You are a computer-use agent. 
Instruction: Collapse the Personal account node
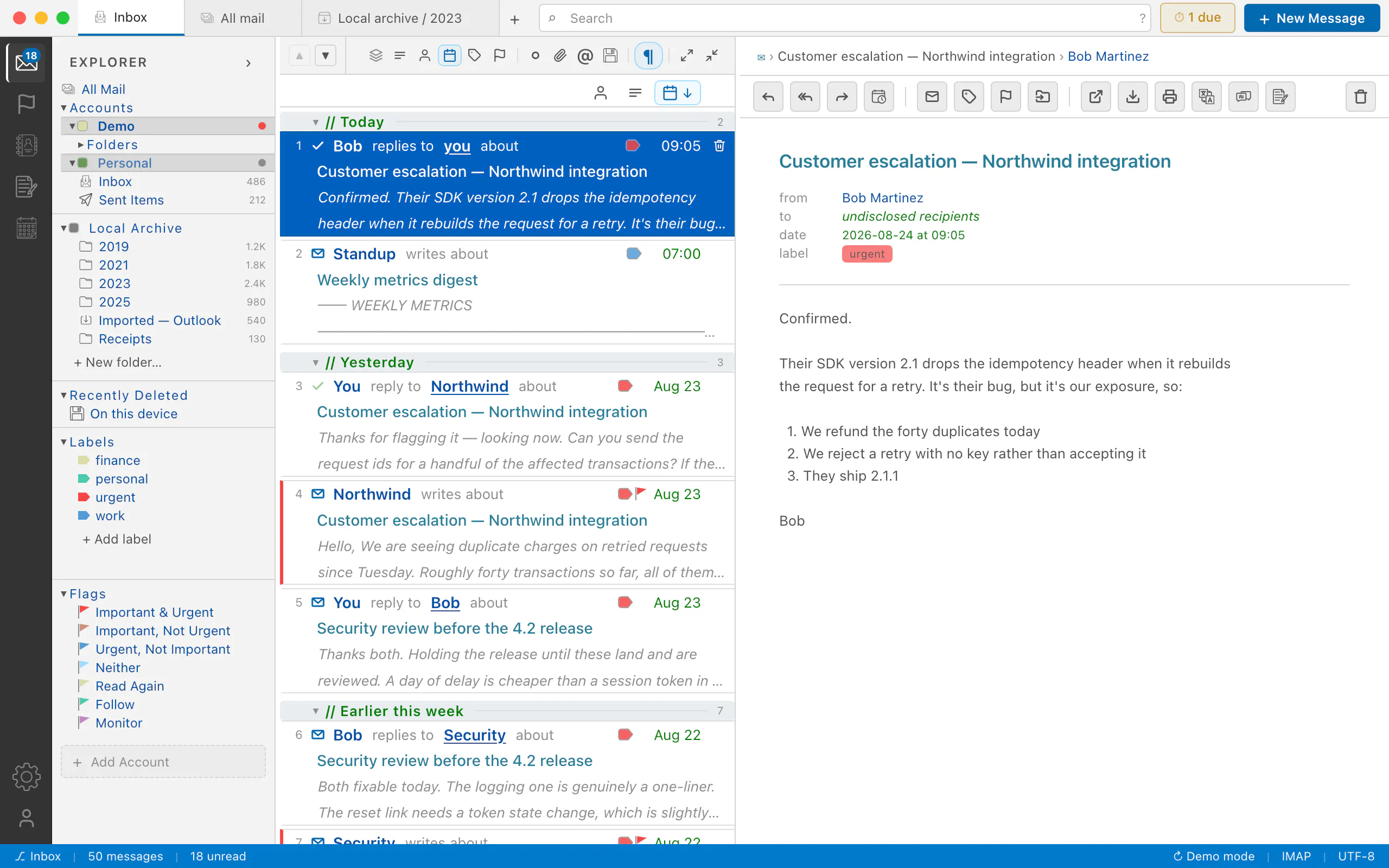point(72,163)
